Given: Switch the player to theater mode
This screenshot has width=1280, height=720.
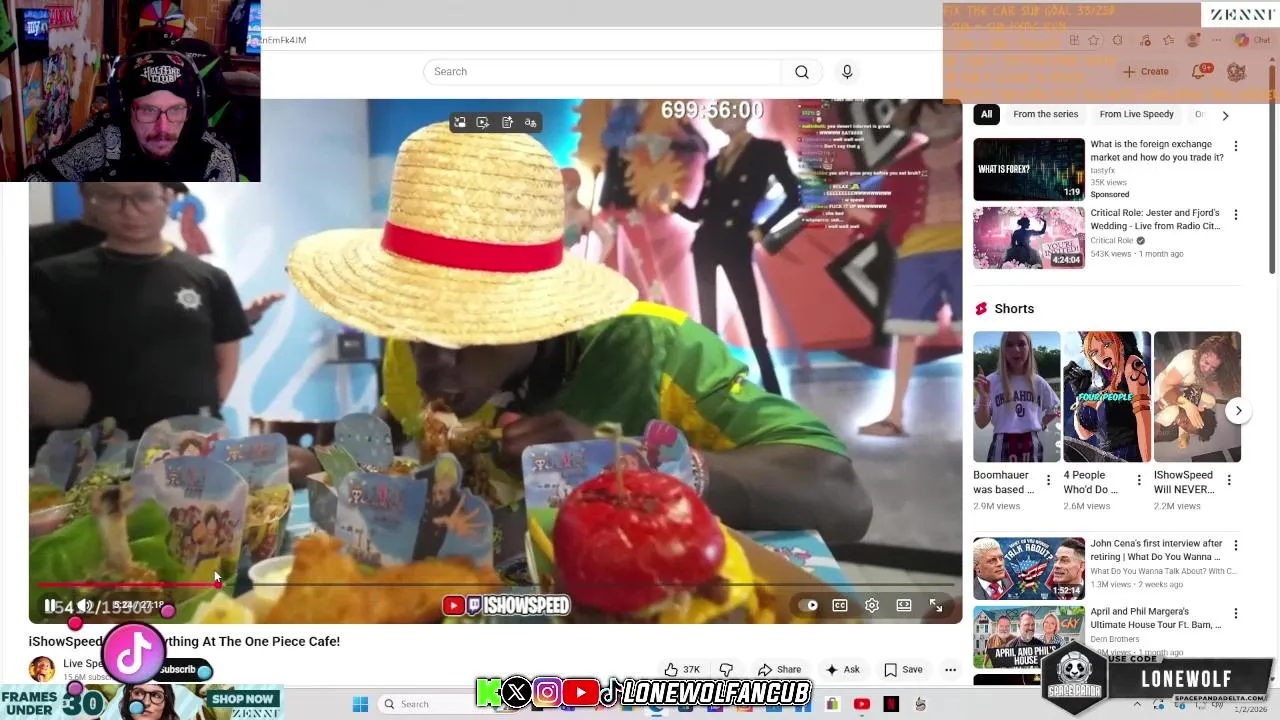Looking at the screenshot, I should coord(904,605).
